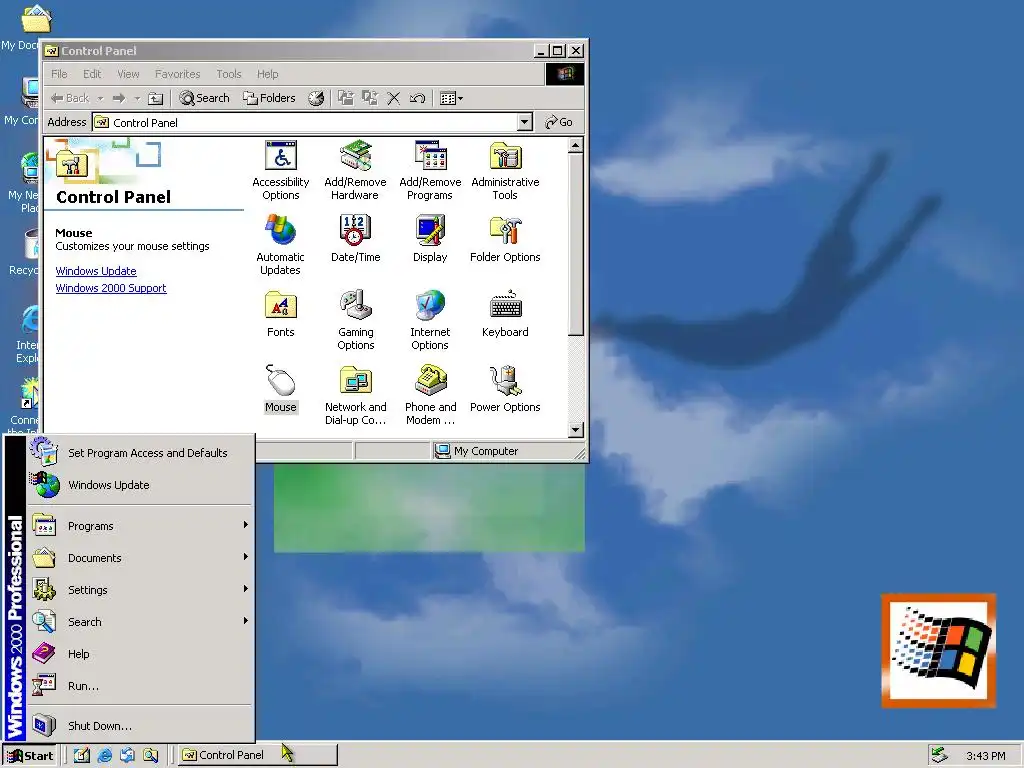
Task: Click the Start button
Action: (30, 756)
